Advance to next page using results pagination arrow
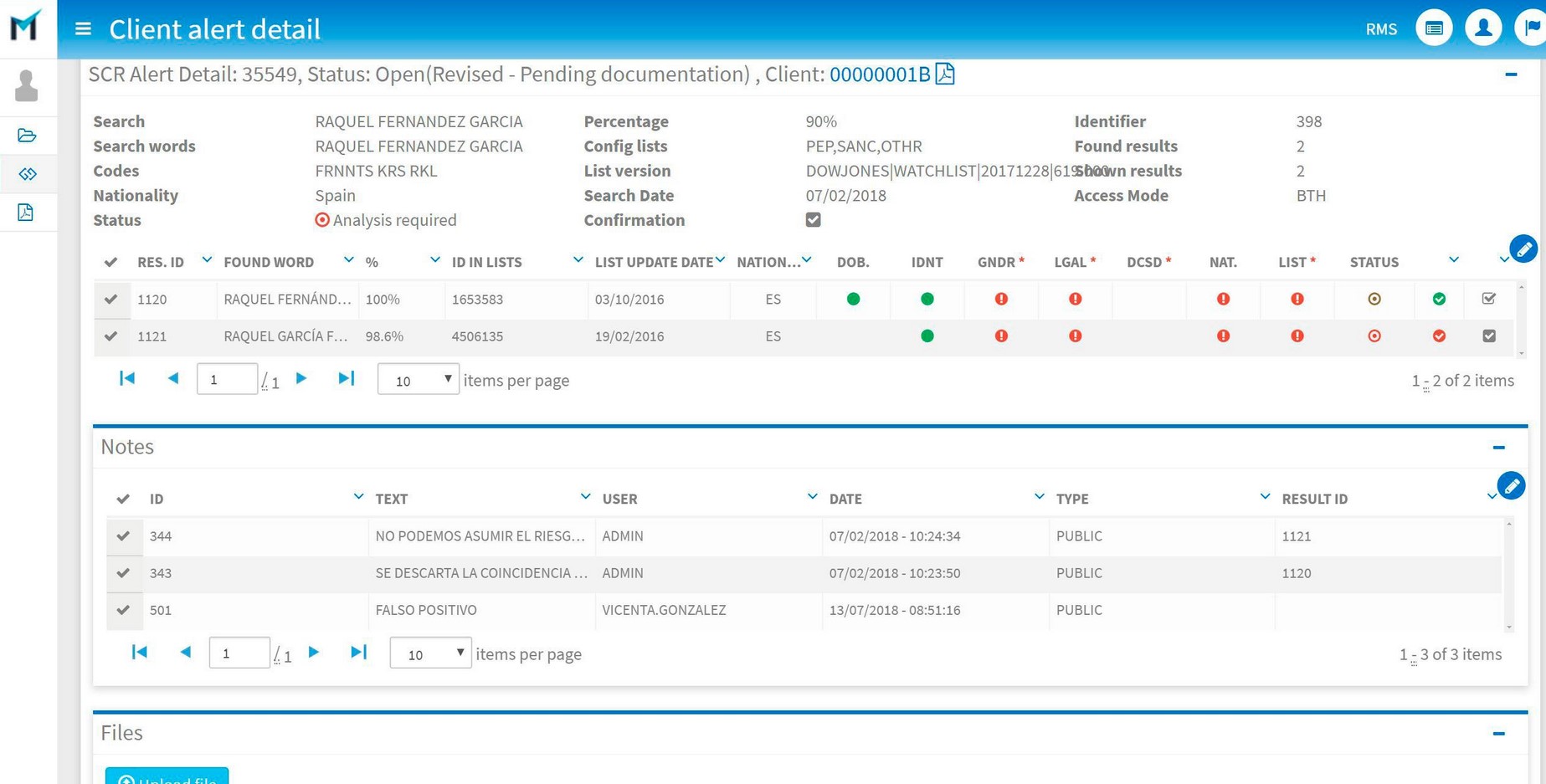Viewport: 1546px width, 784px height. pos(301,378)
